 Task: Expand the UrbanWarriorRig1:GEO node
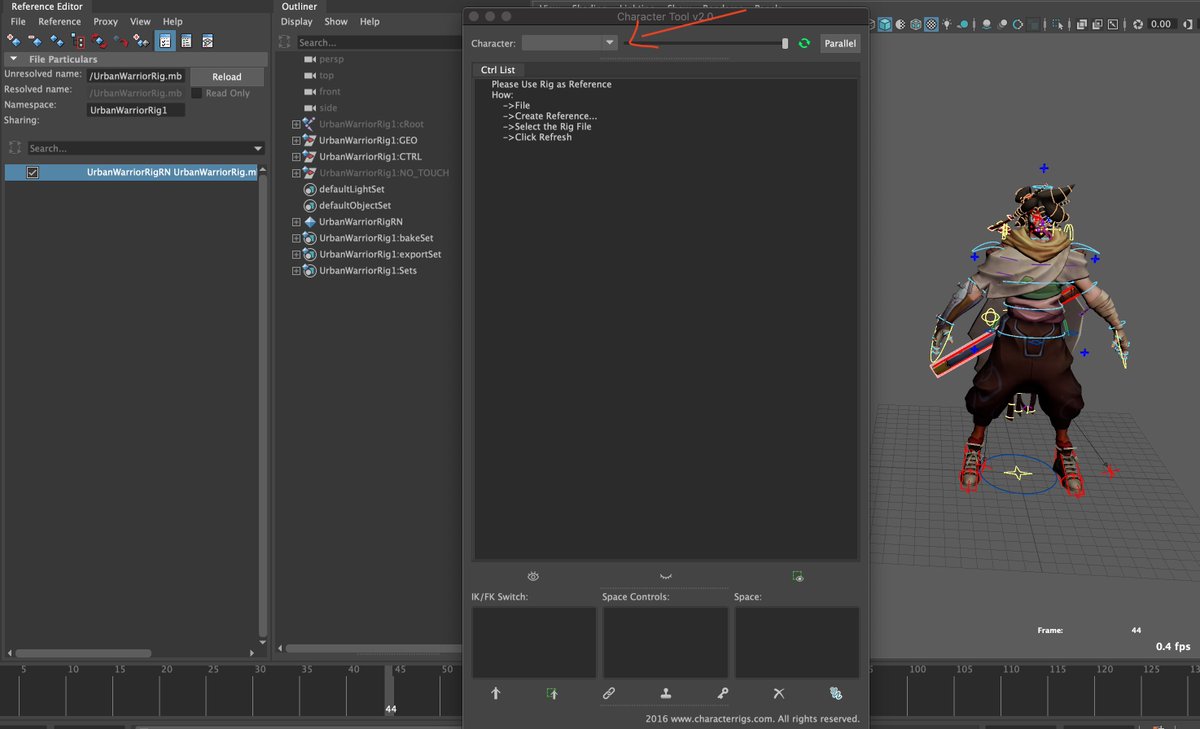pos(296,141)
